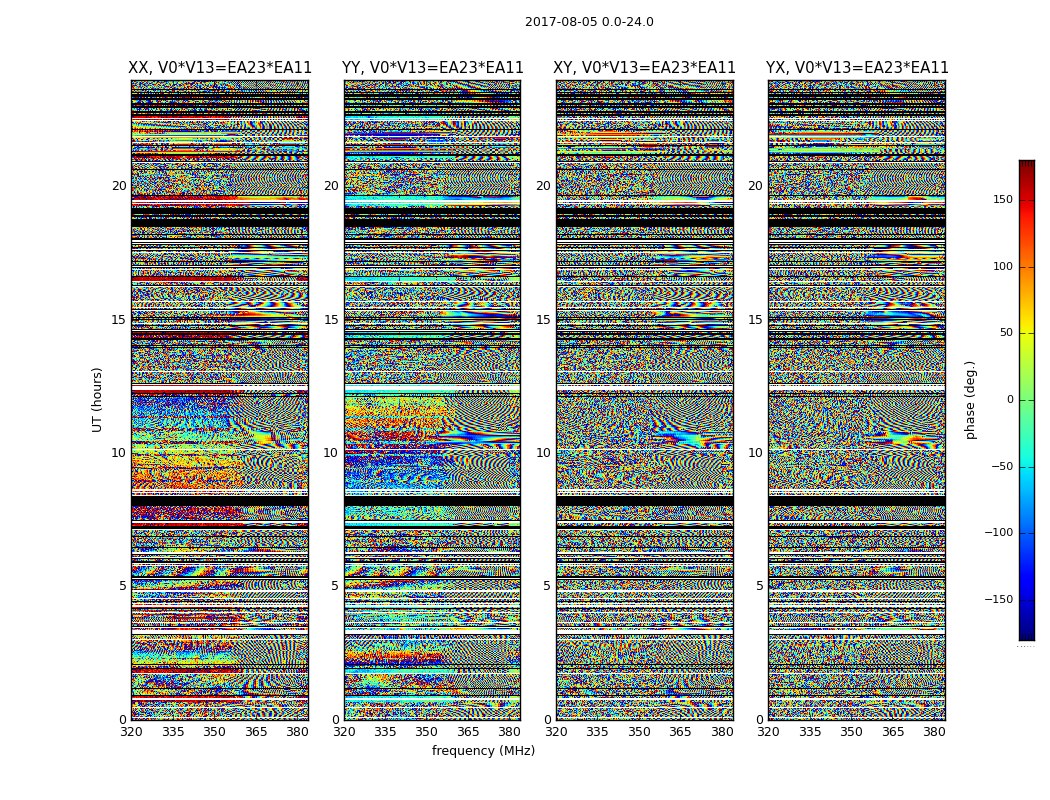Click inside the YX phase plot
This screenshot has width=1050, height=800.
tap(857, 400)
